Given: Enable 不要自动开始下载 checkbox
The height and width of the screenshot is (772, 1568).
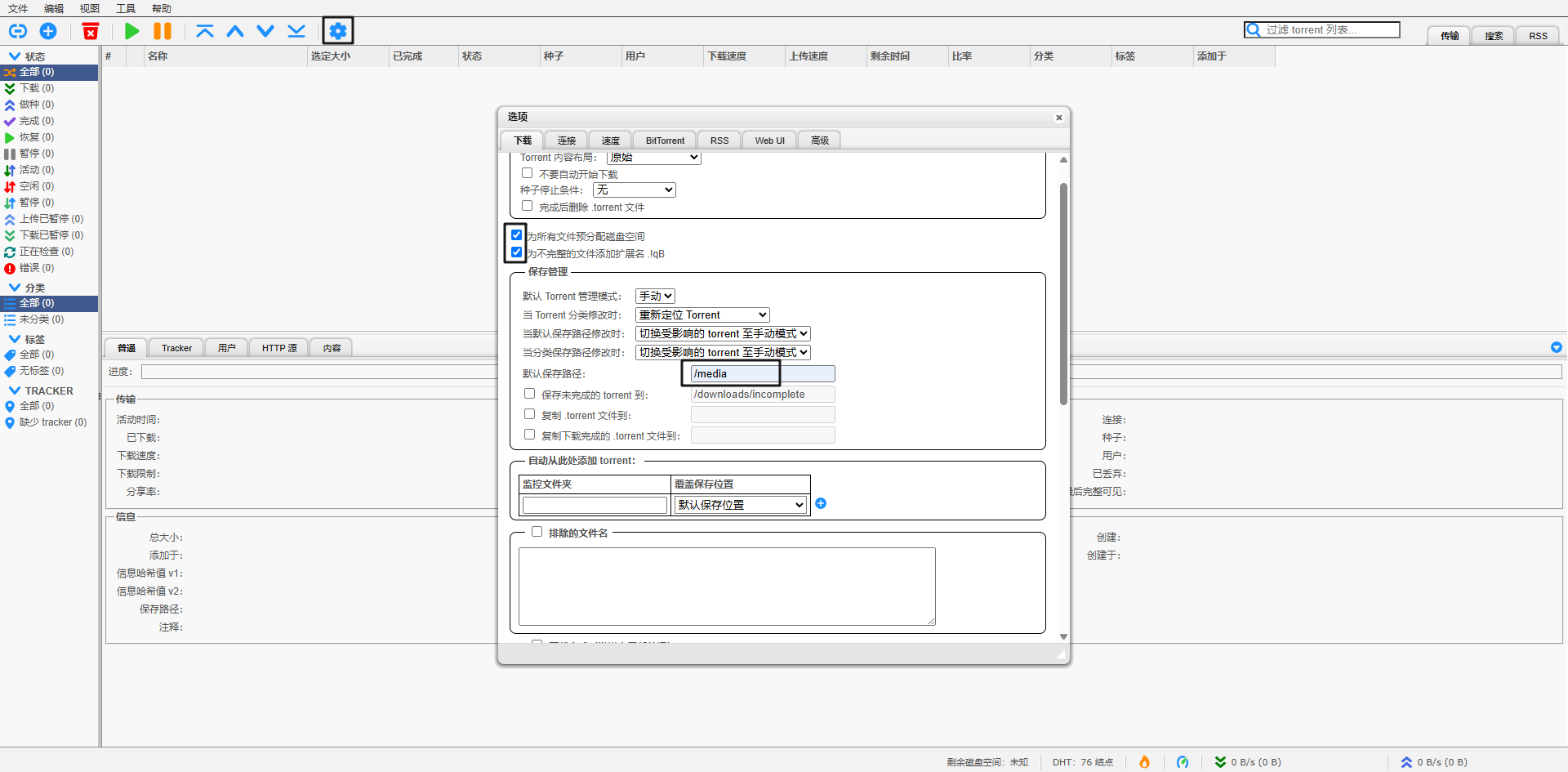Looking at the screenshot, I should 528,173.
